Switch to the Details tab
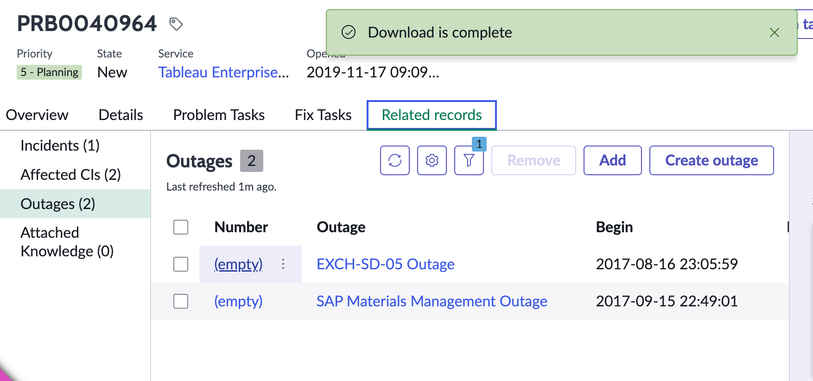813x381 pixels. click(121, 115)
